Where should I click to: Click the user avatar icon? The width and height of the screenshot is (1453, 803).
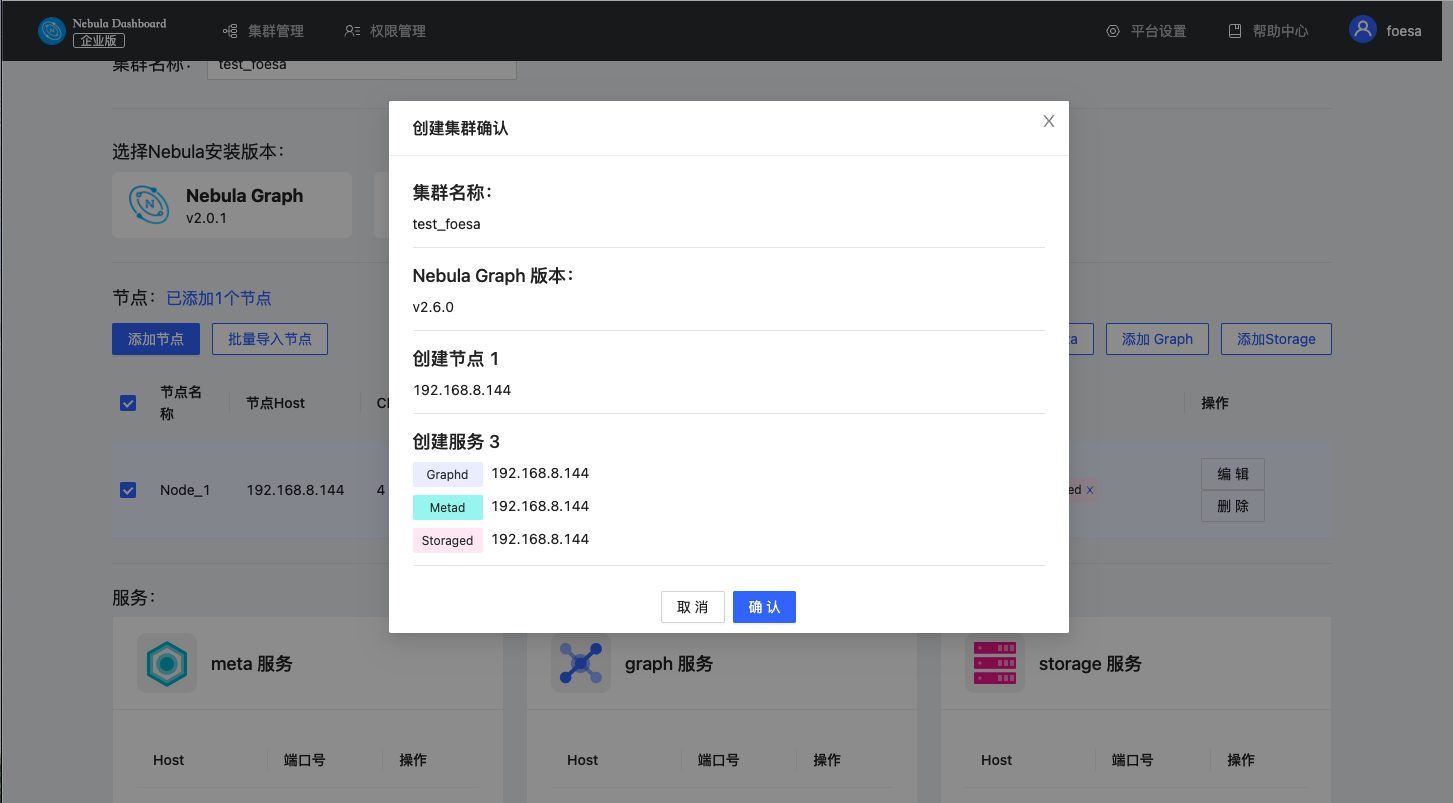pos(1362,30)
